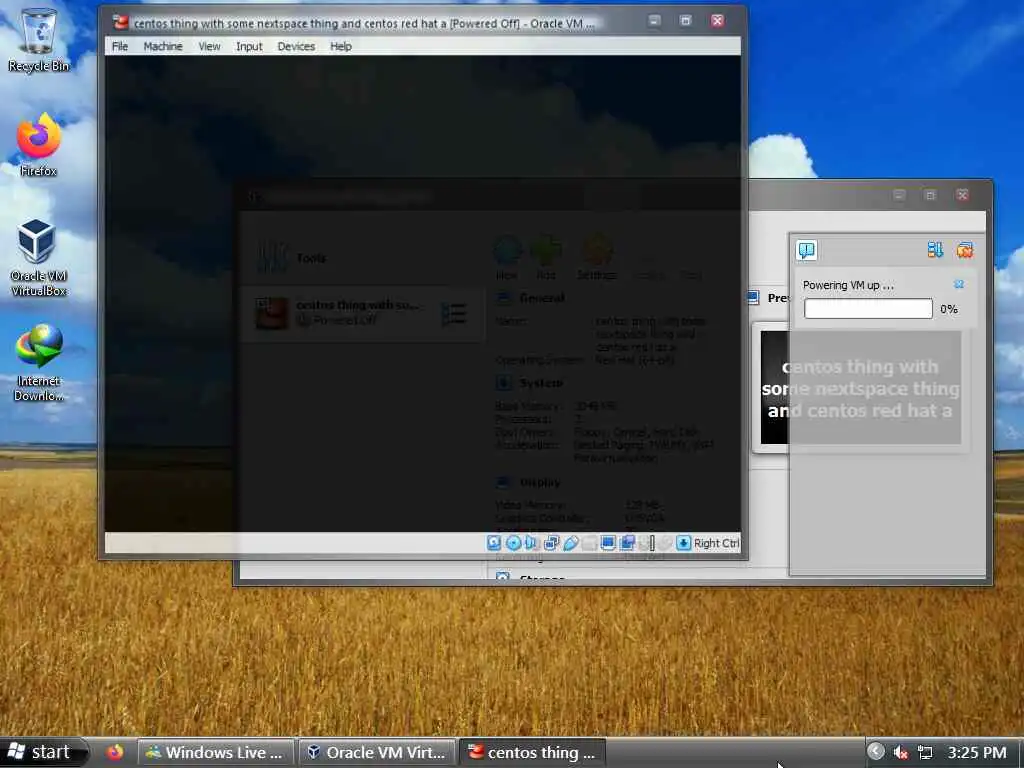Click Right Ctrl host key label
This screenshot has width=1024, height=768.
point(716,543)
